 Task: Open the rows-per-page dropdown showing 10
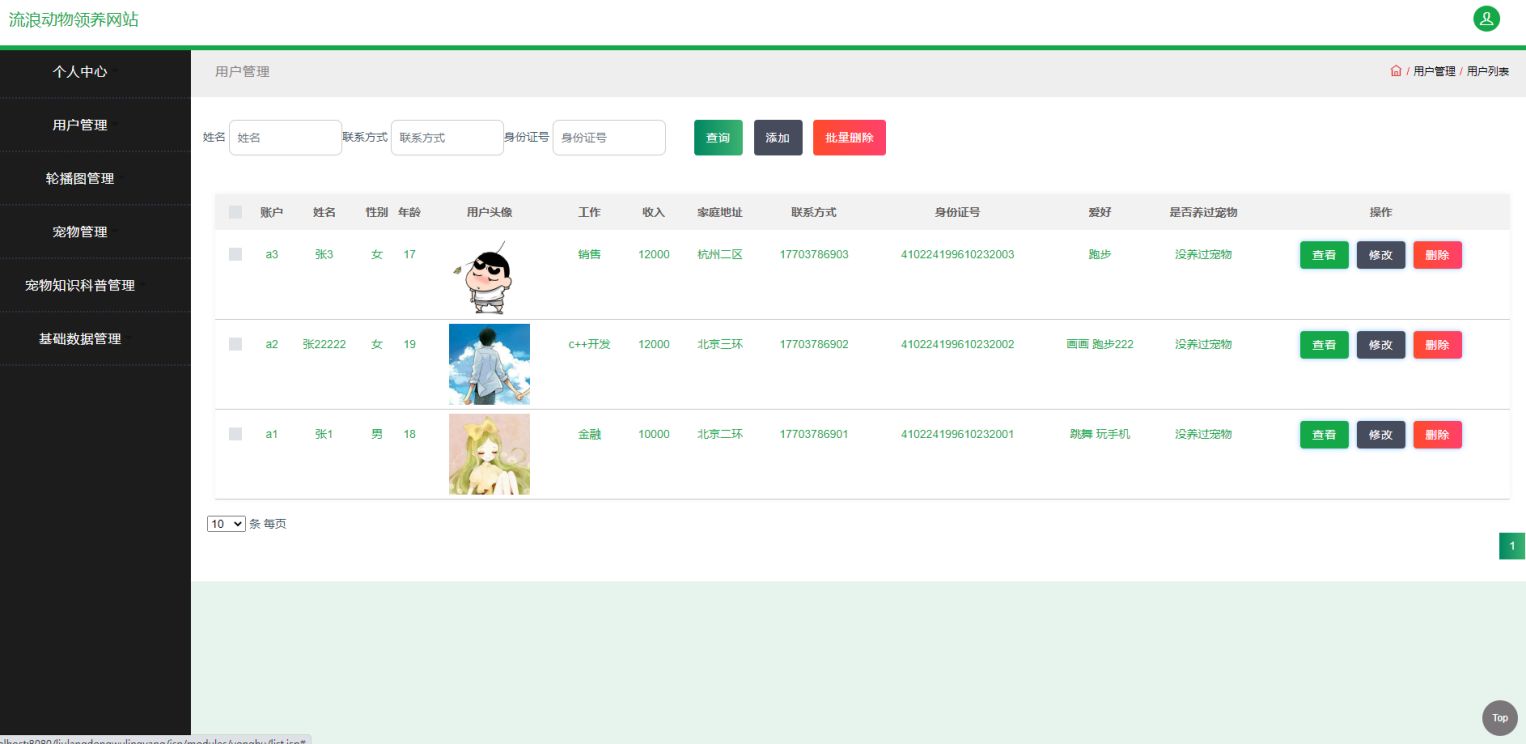point(226,523)
